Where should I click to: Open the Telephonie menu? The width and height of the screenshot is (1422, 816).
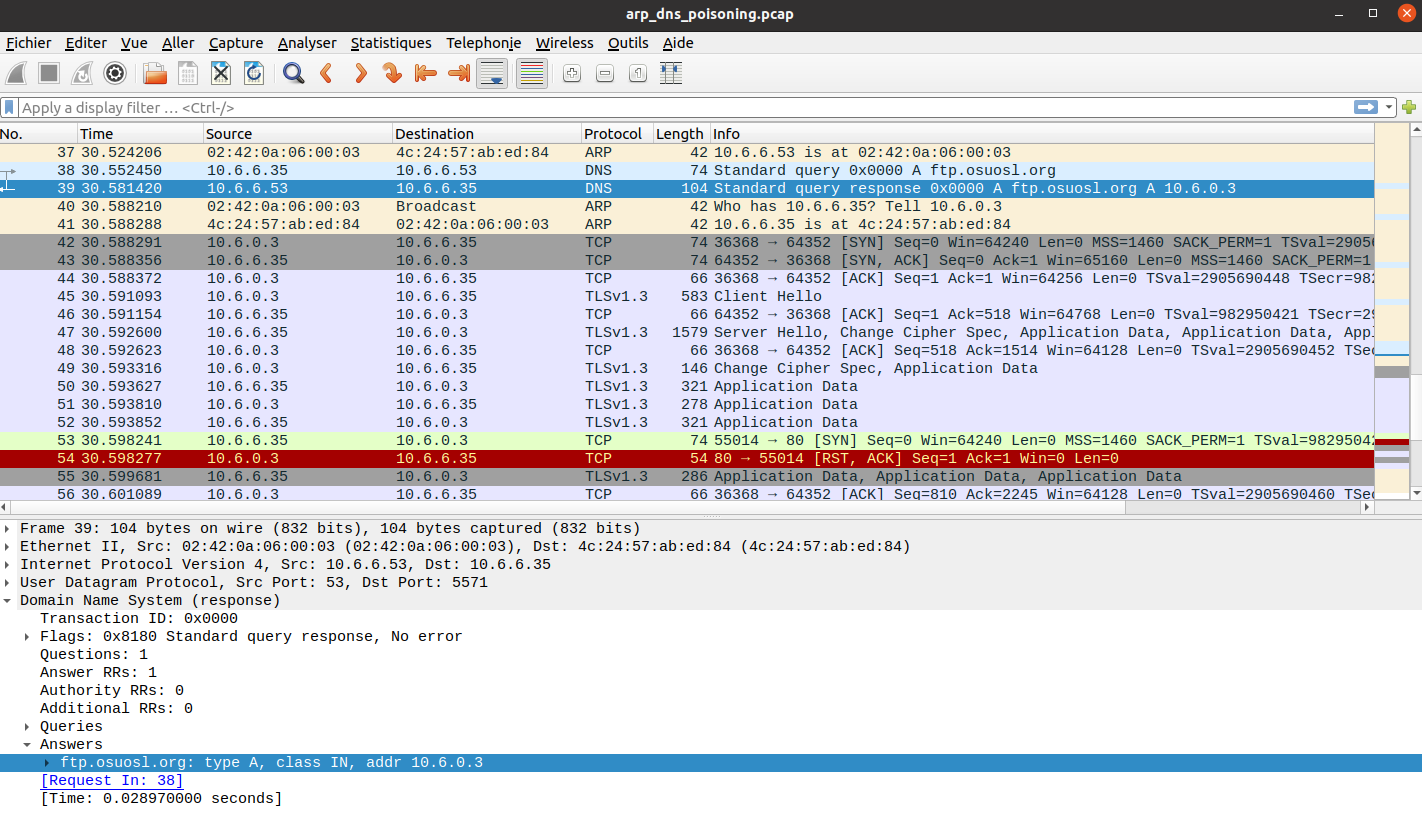pyautogui.click(x=484, y=43)
